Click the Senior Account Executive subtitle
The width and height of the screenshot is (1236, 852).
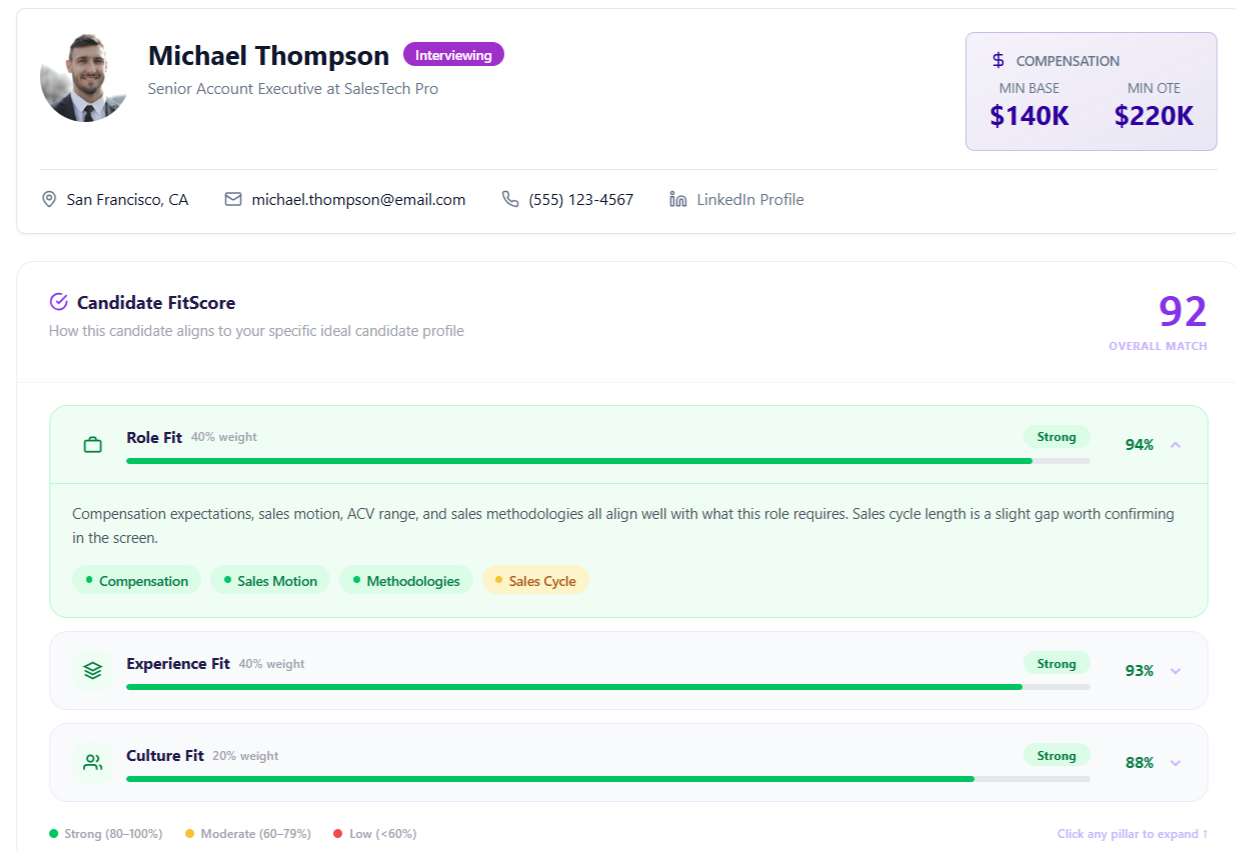click(293, 88)
